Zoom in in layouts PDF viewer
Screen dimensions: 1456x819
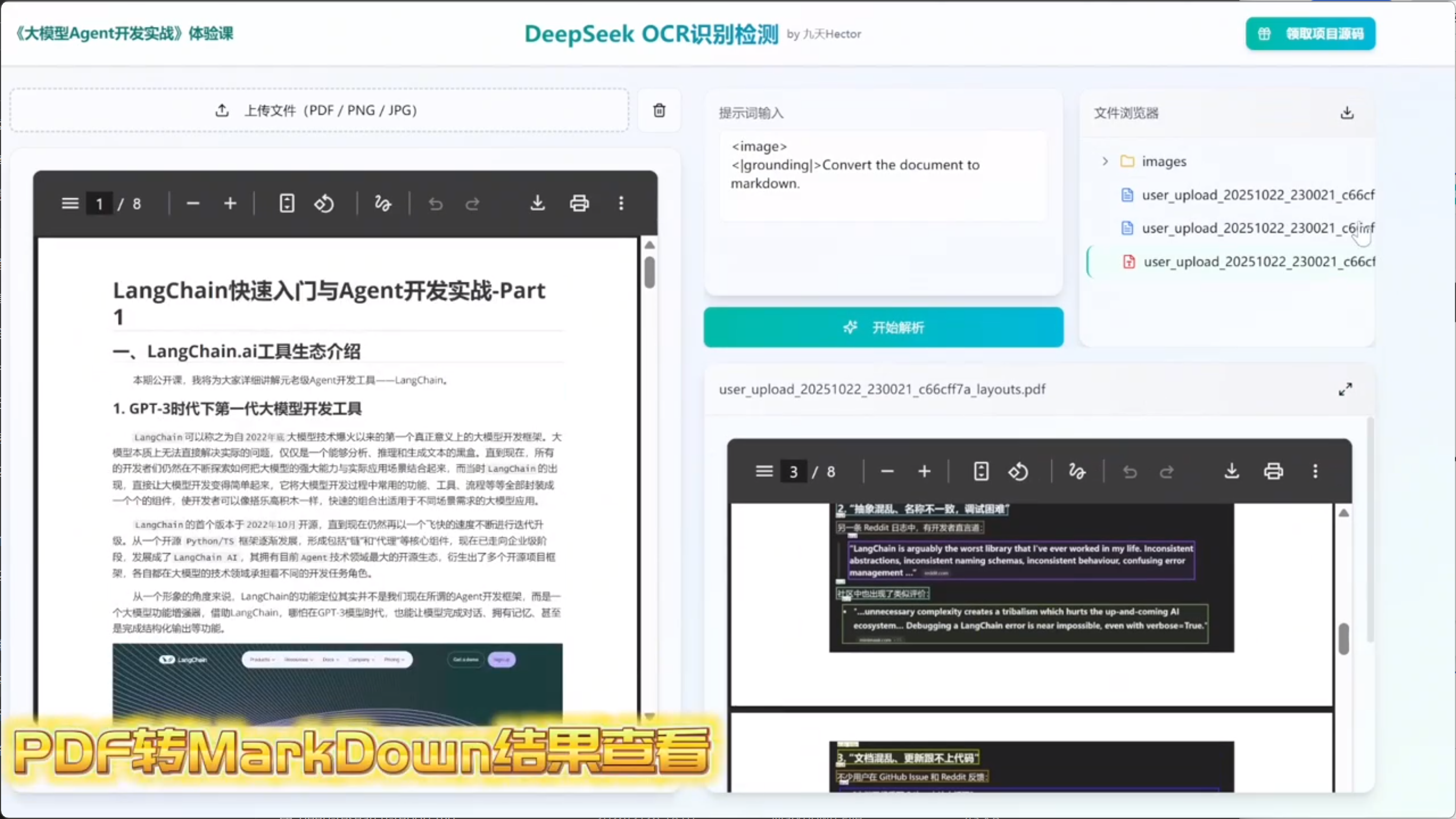(924, 471)
